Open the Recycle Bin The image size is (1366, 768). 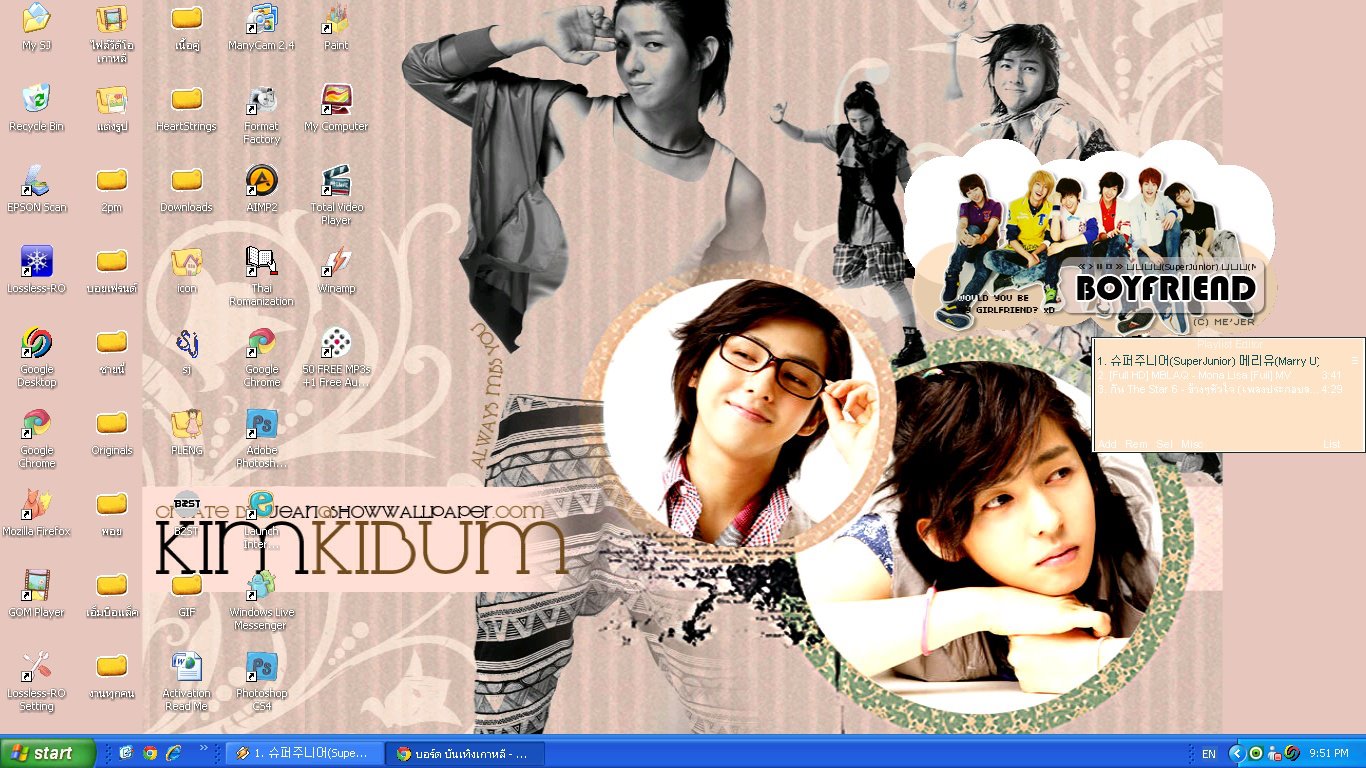(x=37, y=108)
